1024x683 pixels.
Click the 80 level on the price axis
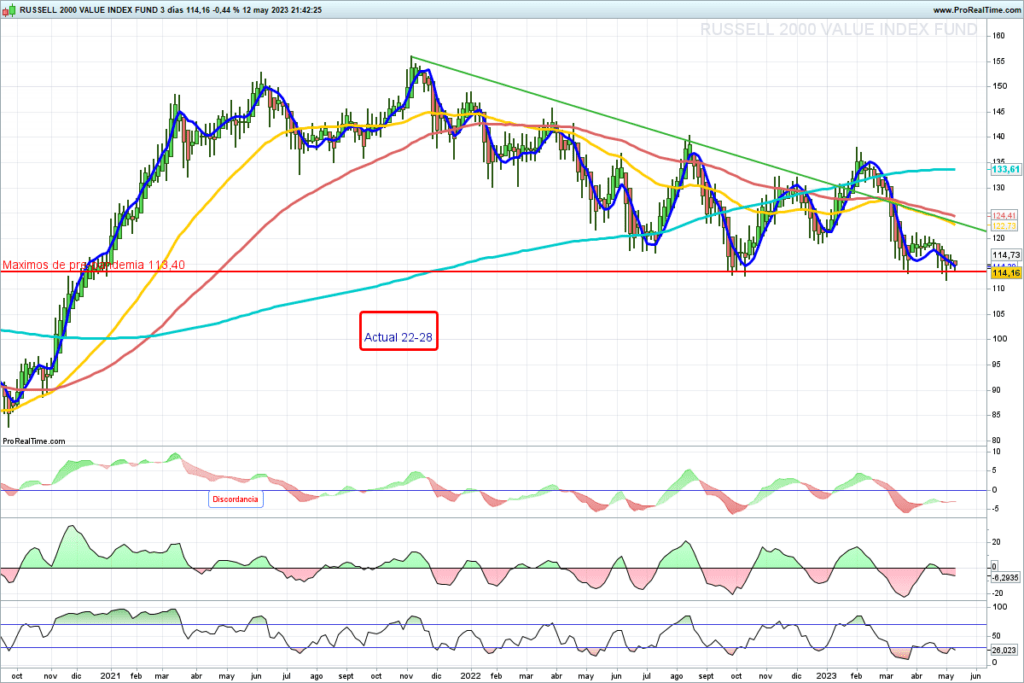coord(997,440)
